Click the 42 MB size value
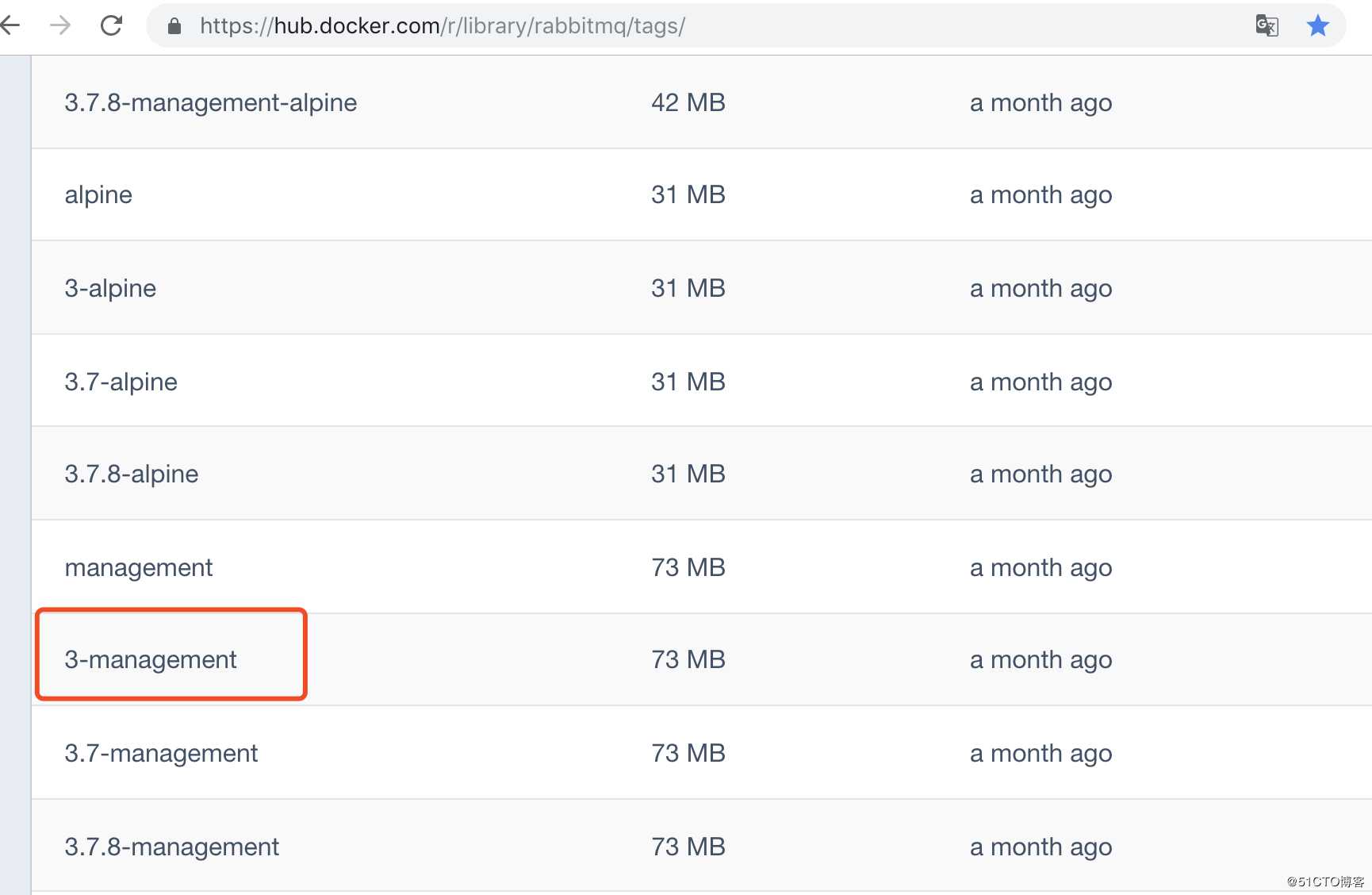The width and height of the screenshot is (1372, 895). point(688,102)
